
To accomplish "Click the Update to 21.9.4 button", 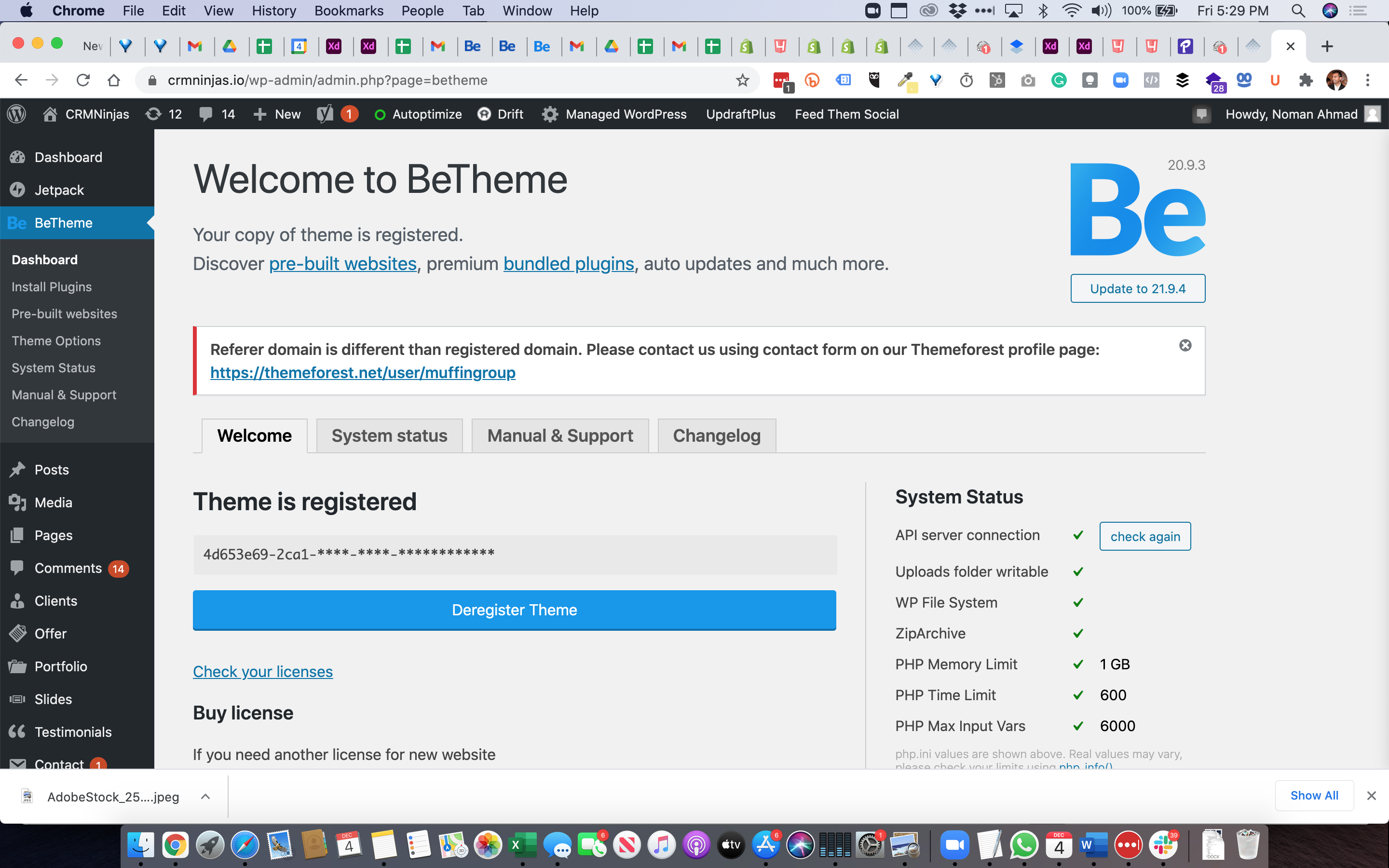I will coord(1138,288).
